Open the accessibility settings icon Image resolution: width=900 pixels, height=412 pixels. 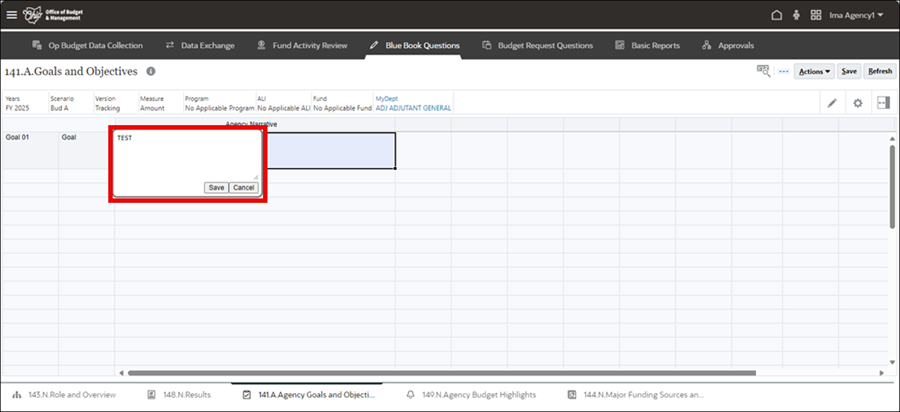click(x=796, y=15)
